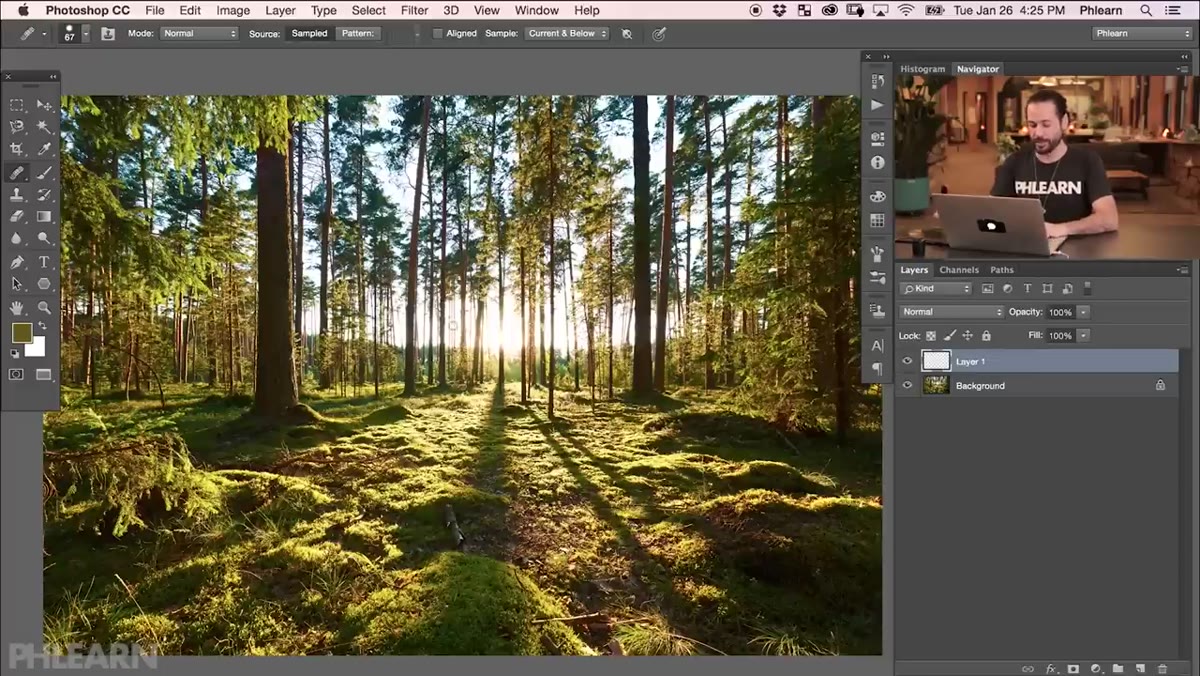Viewport: 1200px width, 676px height.
Task: Hide the Background layer eye icon
Action: coord(908,385)
